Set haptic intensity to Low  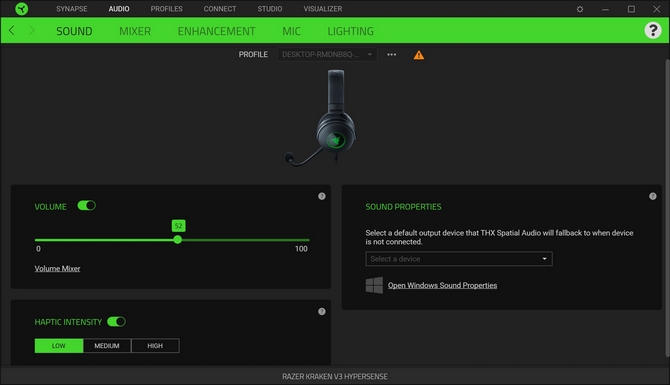tap(59, 346)
